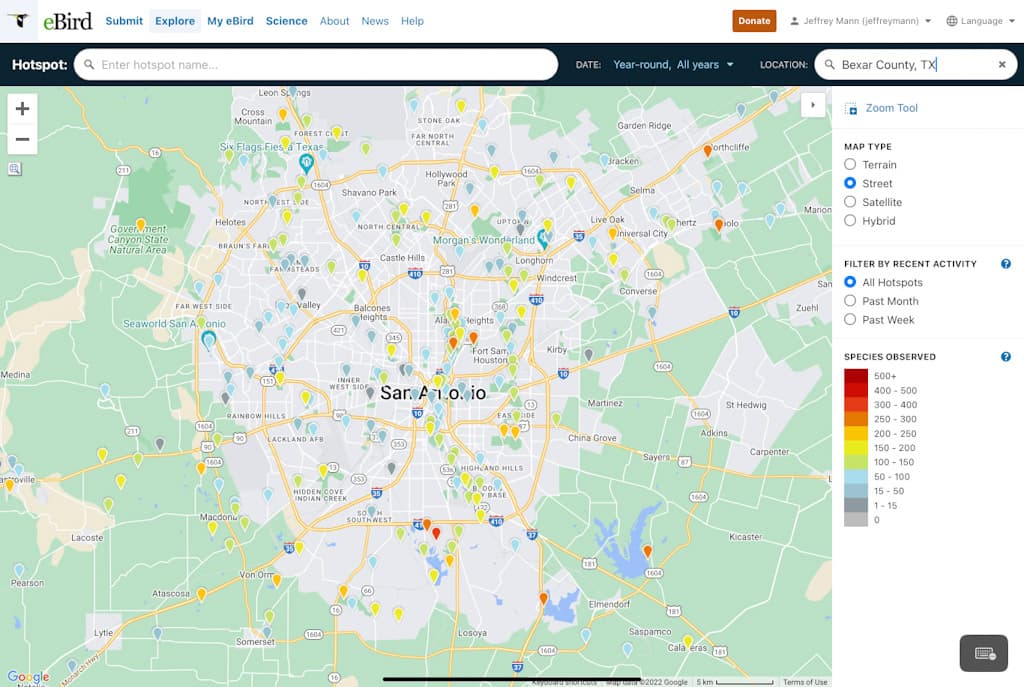Click the 500+ dark red swatch
This screenshot has height=687, width=1024.
856,376
